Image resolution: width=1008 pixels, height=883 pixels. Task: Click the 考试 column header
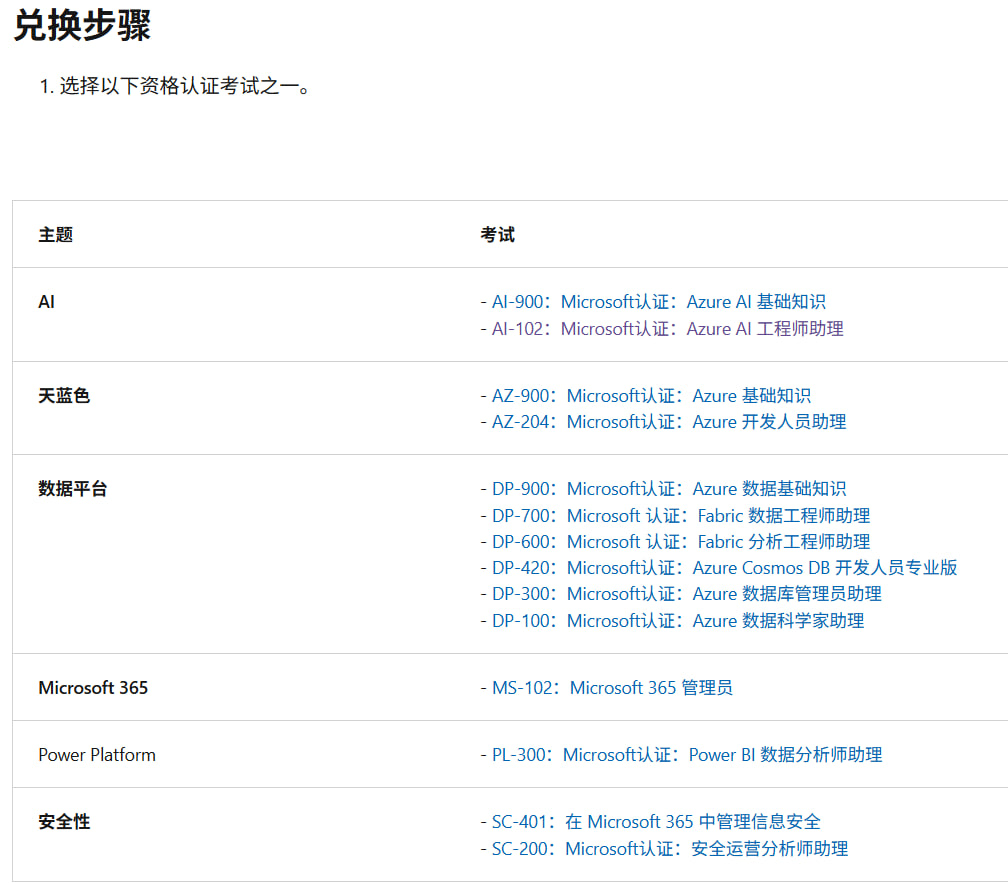[x=497, y=235]
